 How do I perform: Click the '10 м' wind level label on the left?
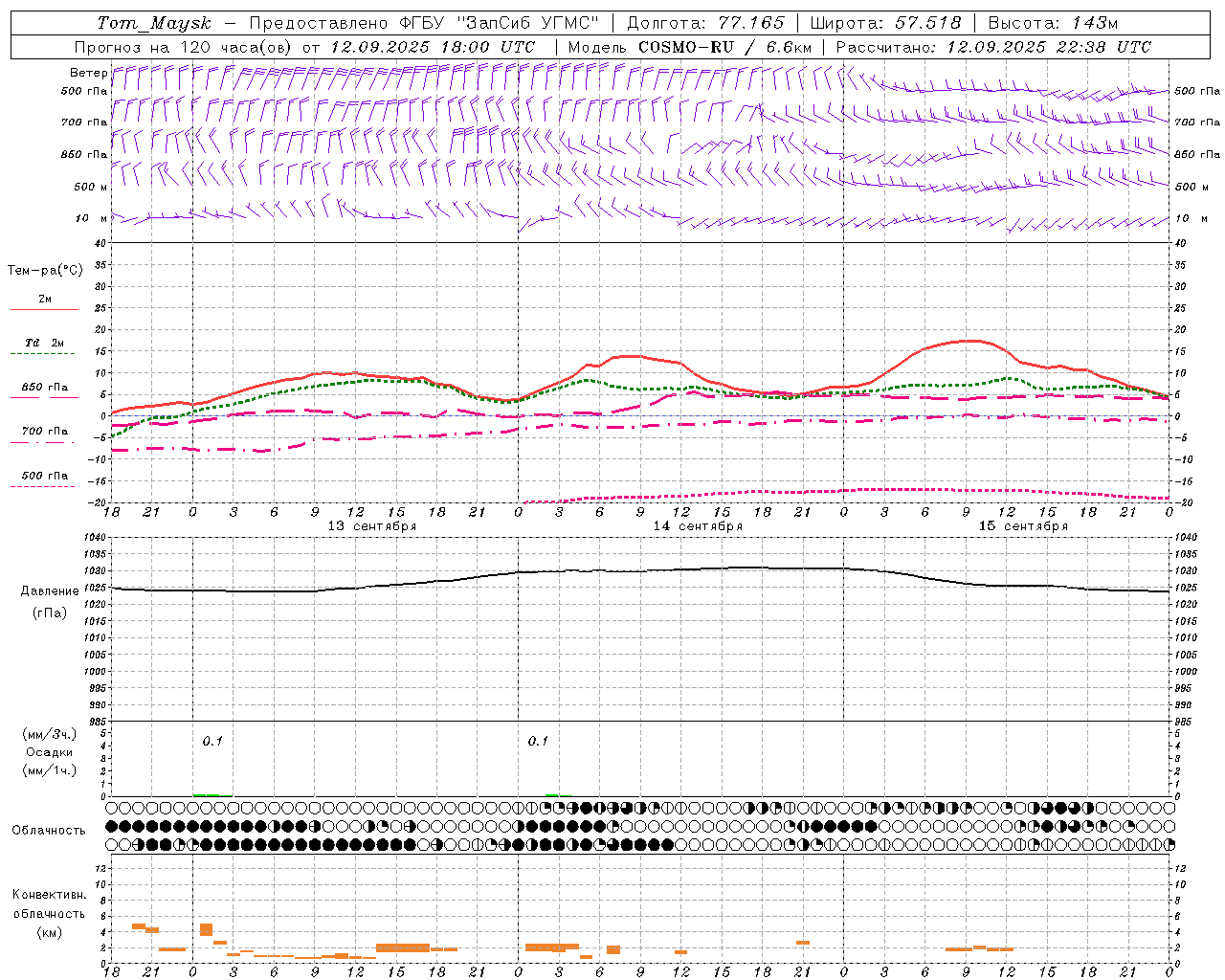[x=92, y=218]
